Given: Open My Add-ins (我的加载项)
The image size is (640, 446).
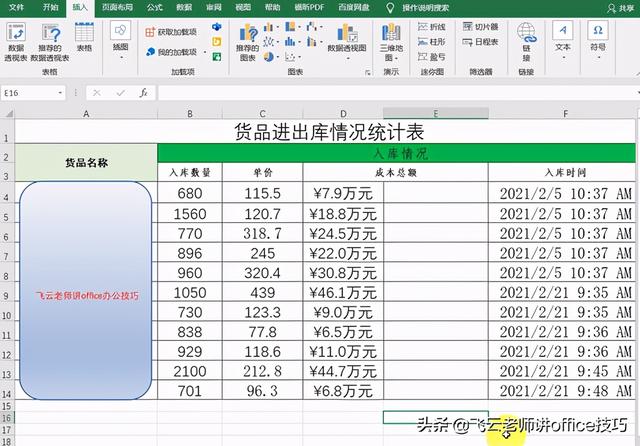Looking at the screenshot, I should tap(172, 52).
